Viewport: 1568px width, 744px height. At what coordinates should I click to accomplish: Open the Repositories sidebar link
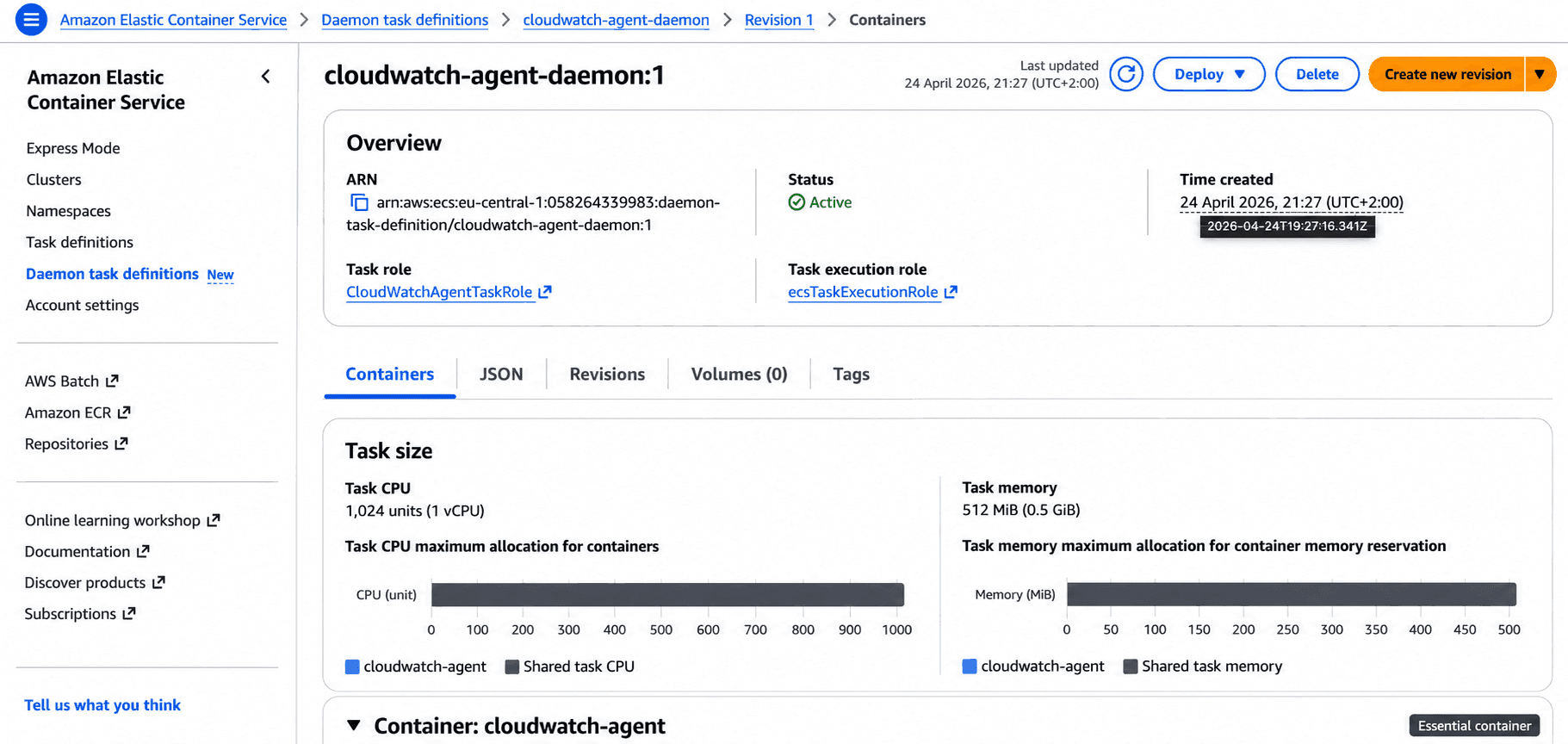[x=66, y=443]
